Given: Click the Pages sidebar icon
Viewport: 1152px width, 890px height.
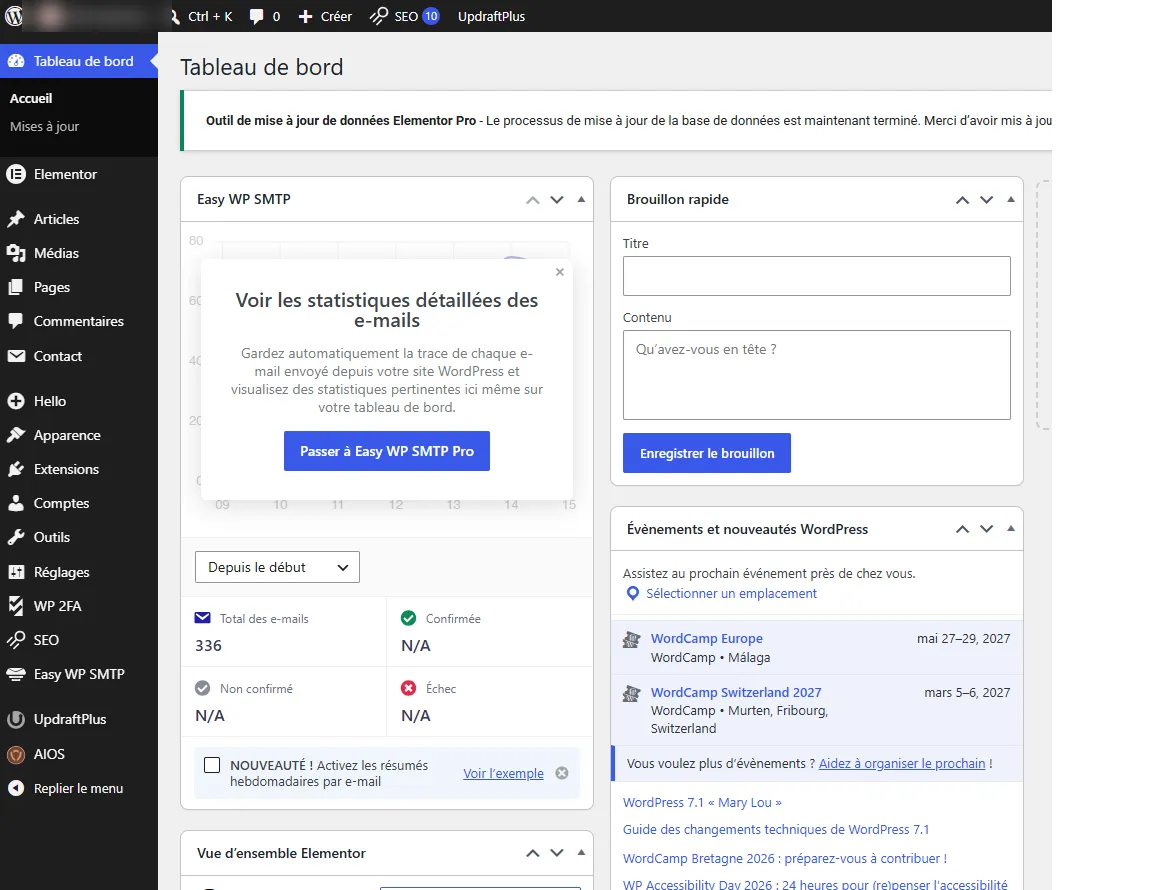Looking at the screenshot, I should coord(15,287).
